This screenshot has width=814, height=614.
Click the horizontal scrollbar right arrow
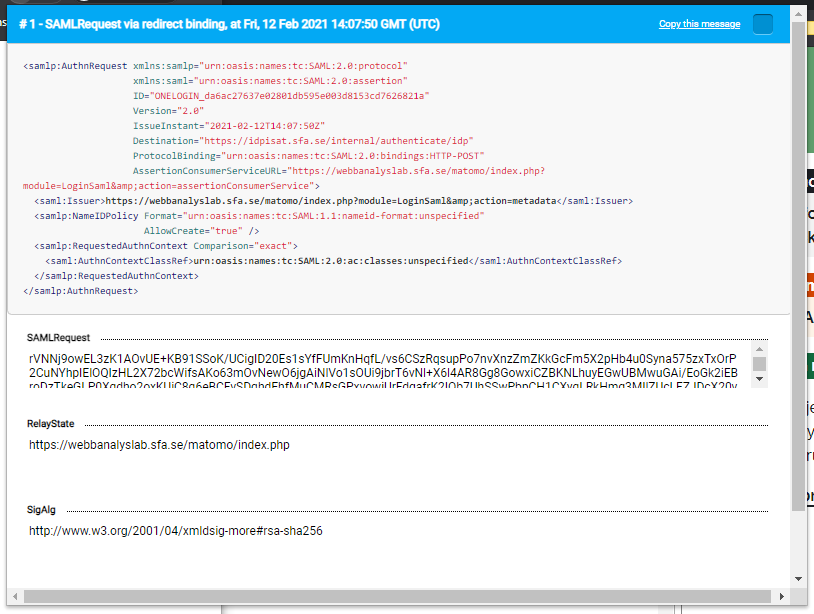(782, 597)
